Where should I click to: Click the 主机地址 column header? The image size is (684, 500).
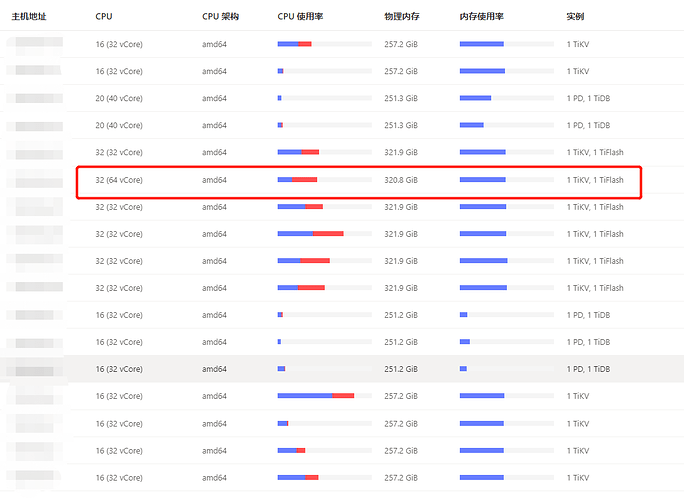(x=29, y=17)
